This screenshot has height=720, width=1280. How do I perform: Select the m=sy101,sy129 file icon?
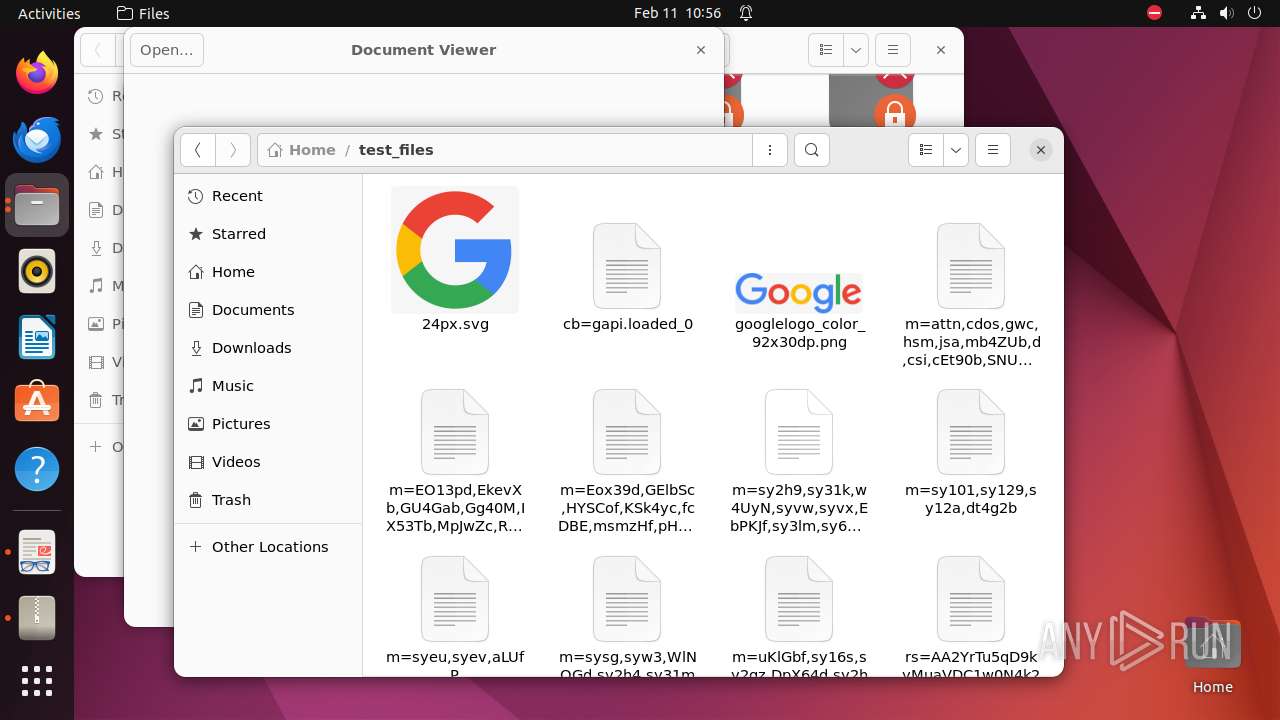[x=971, y=432]
